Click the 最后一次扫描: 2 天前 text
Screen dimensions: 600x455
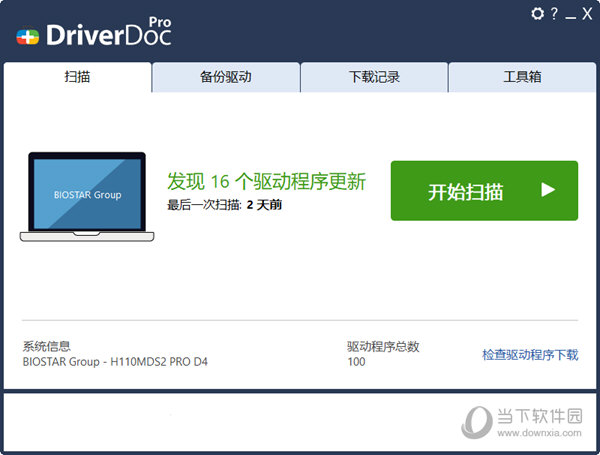[x=224, y=205]
